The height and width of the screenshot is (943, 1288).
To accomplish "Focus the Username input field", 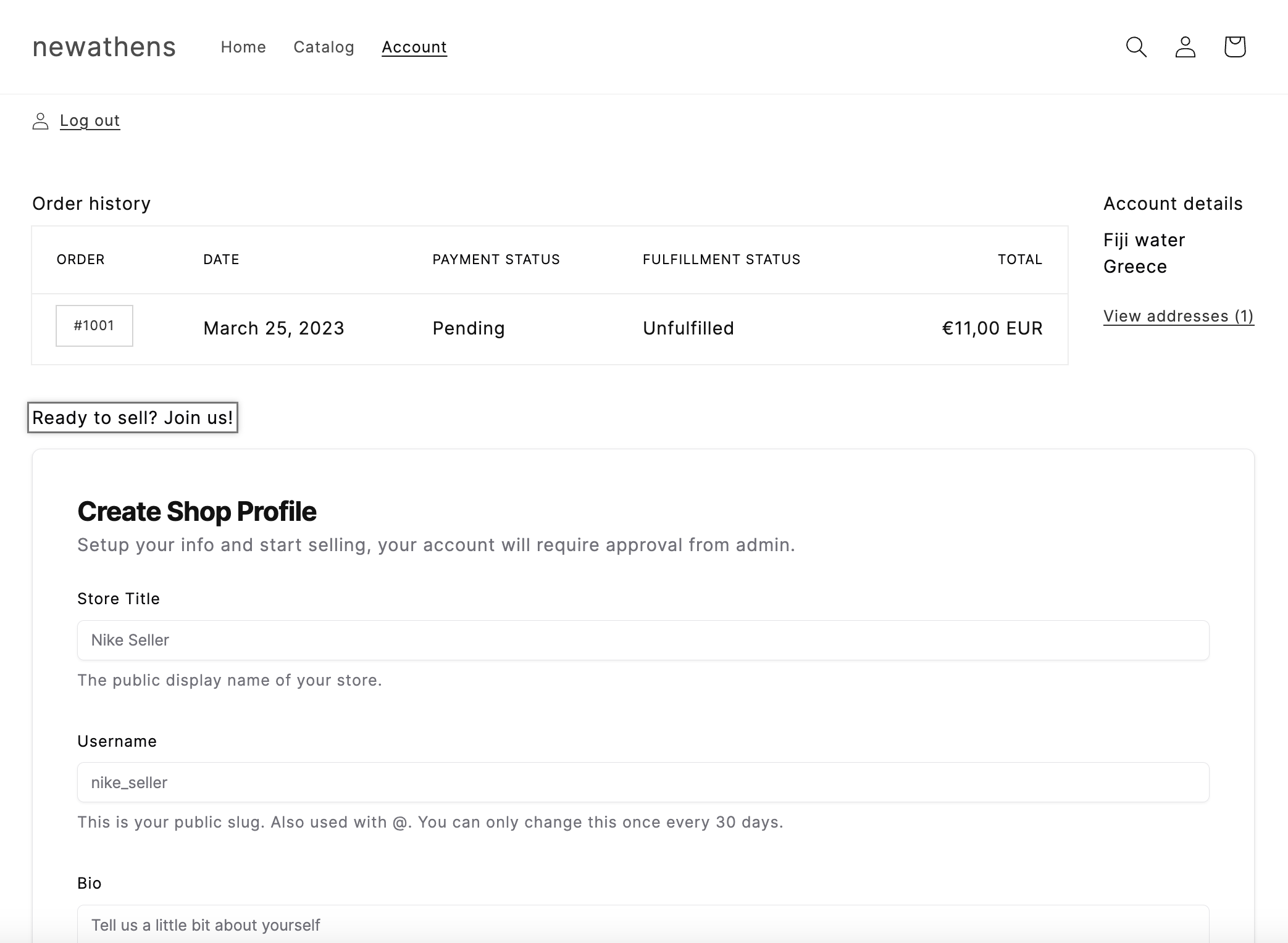I will (643, 782).
